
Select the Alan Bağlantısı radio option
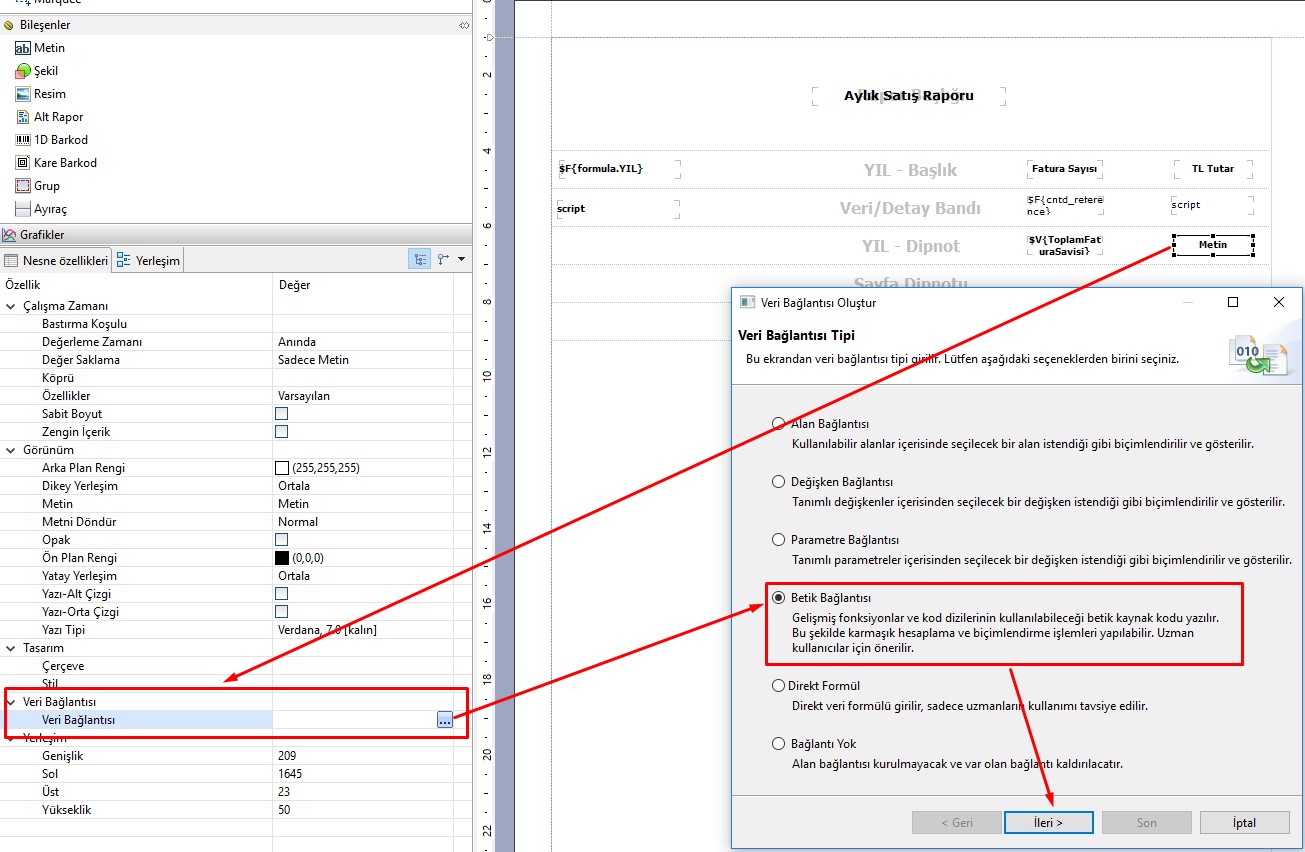[778, 424]
